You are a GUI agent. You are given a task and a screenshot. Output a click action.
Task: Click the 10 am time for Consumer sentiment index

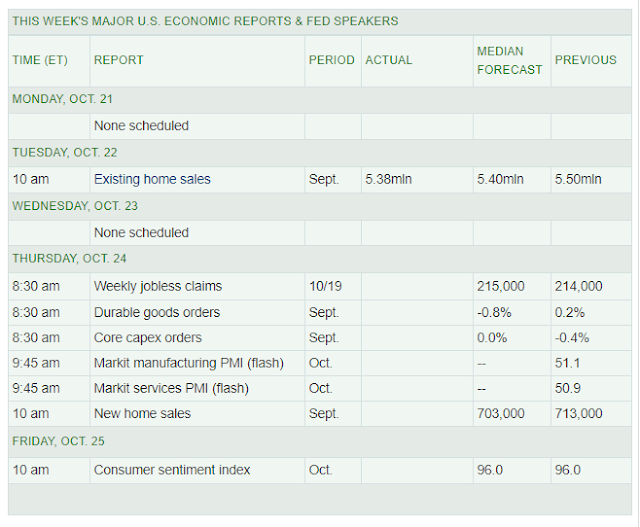[31, 470]
